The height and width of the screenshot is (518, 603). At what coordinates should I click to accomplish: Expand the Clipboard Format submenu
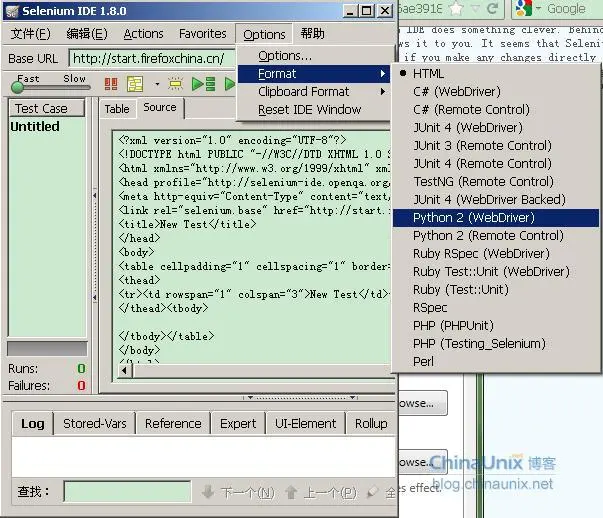[314, 92]
